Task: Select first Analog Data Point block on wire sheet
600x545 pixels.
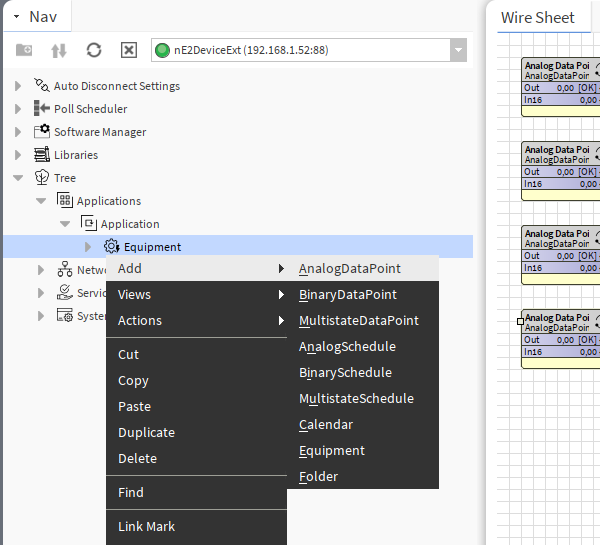Action: [561, 87]
